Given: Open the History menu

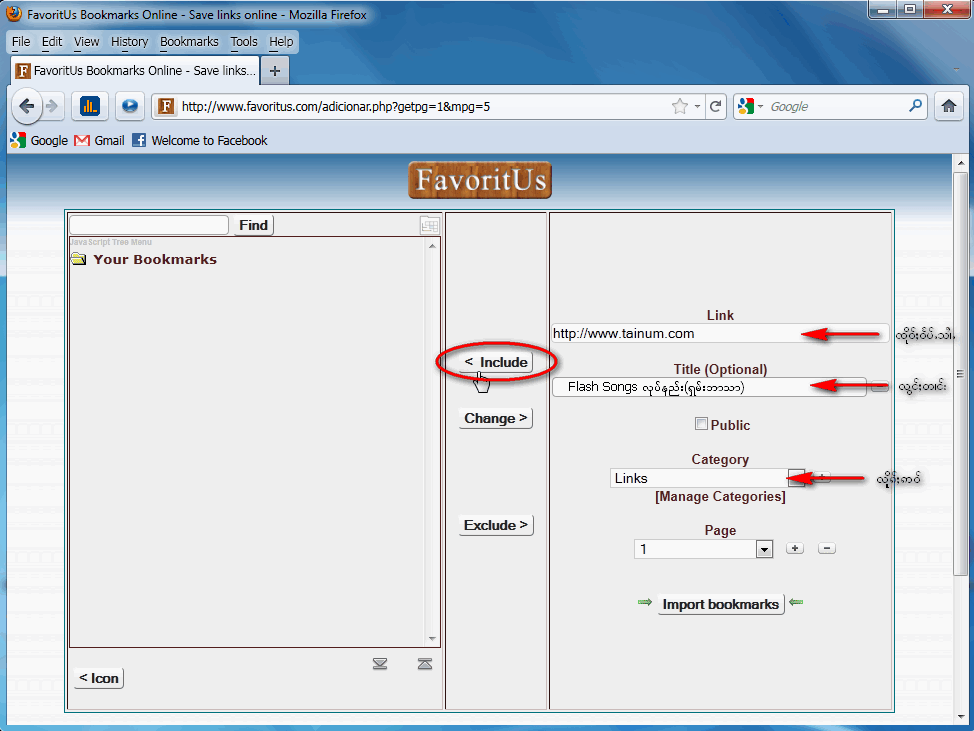Looking at the screenshot, I should [x=129, y=42].
